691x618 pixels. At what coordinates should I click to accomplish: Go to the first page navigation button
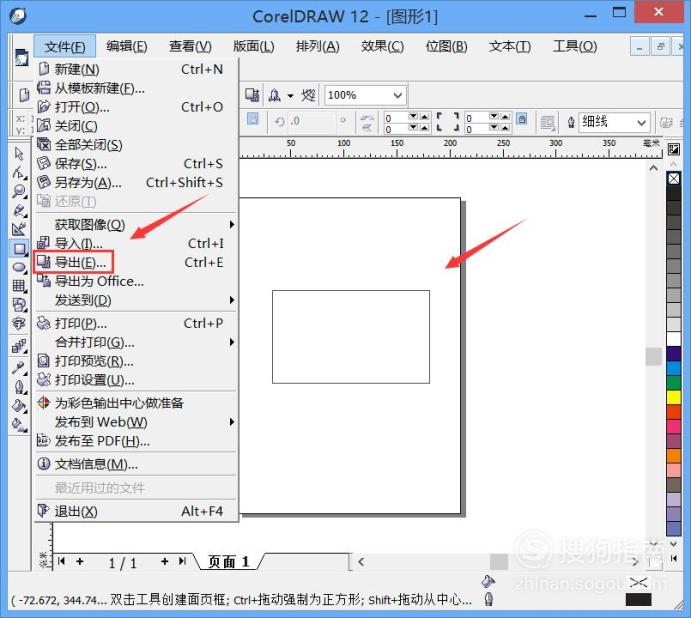click(x=61, y=561)
